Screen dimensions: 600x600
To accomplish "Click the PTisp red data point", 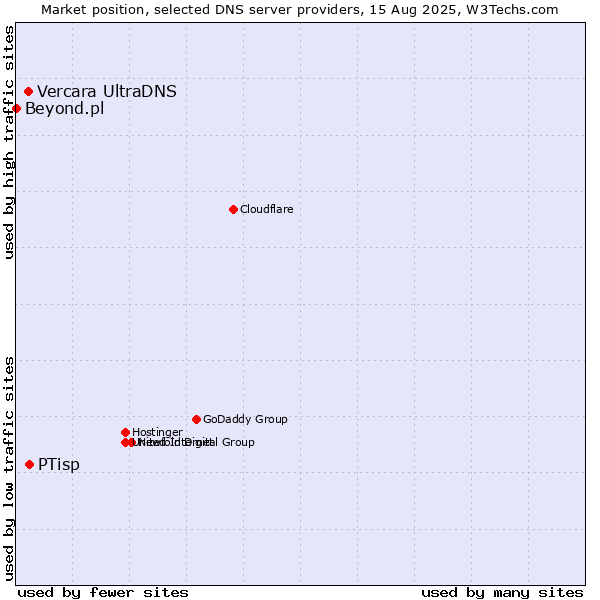I will [29, 465].
